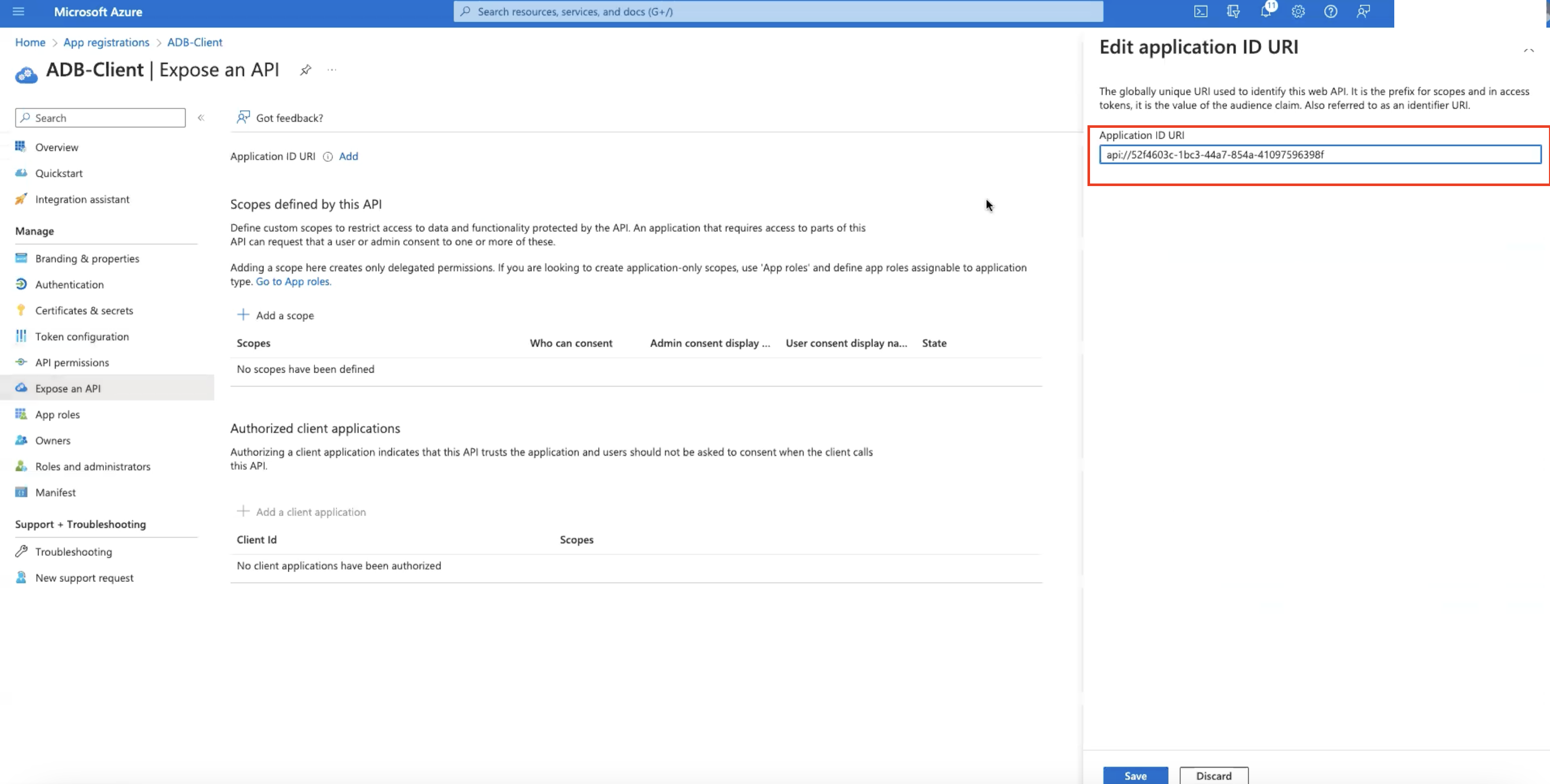The image size is (1550, 784).
Task: Click the search magnifier in the sidebar search
Action: [x=25, y=118]
